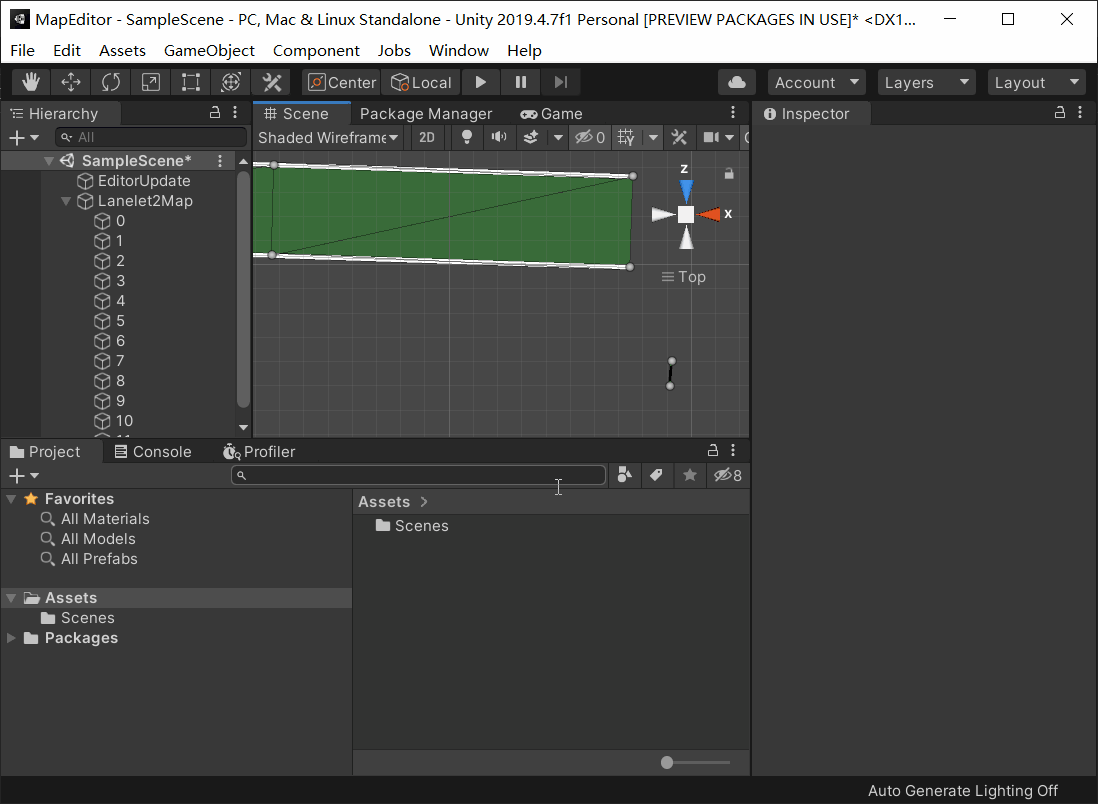Select the Transform tool
The image size is (1098, 804).
point(231,83)
